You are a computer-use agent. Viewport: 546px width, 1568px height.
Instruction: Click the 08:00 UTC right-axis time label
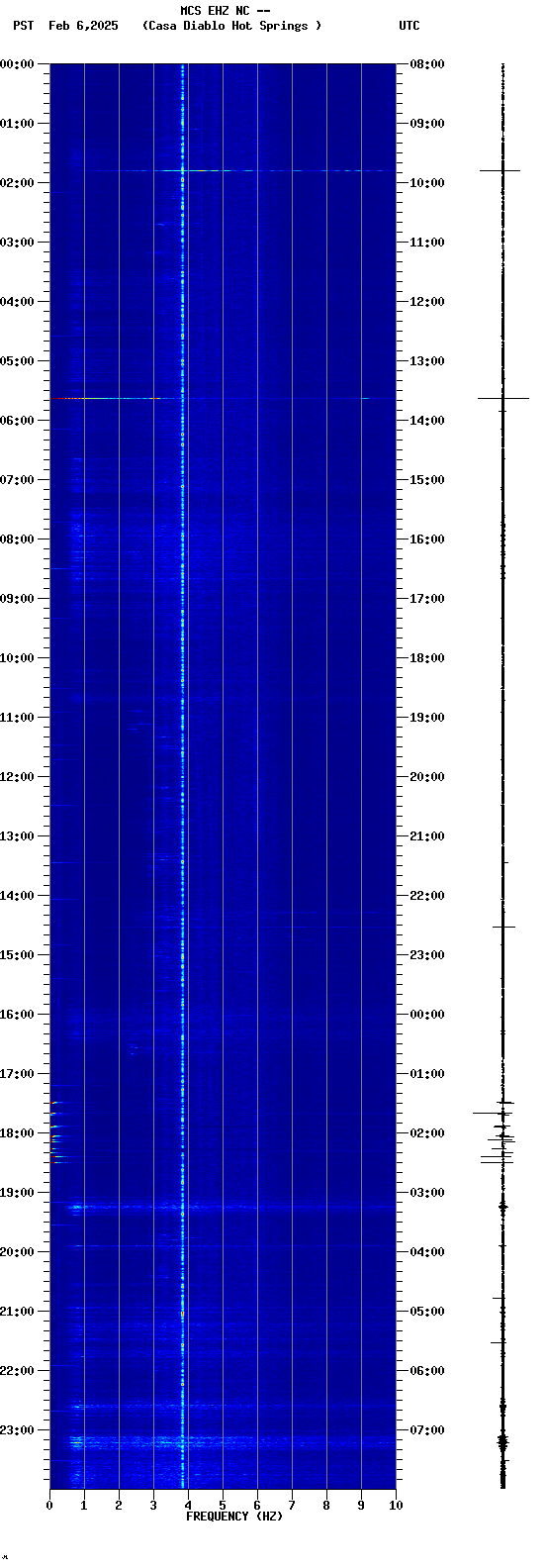427,64
